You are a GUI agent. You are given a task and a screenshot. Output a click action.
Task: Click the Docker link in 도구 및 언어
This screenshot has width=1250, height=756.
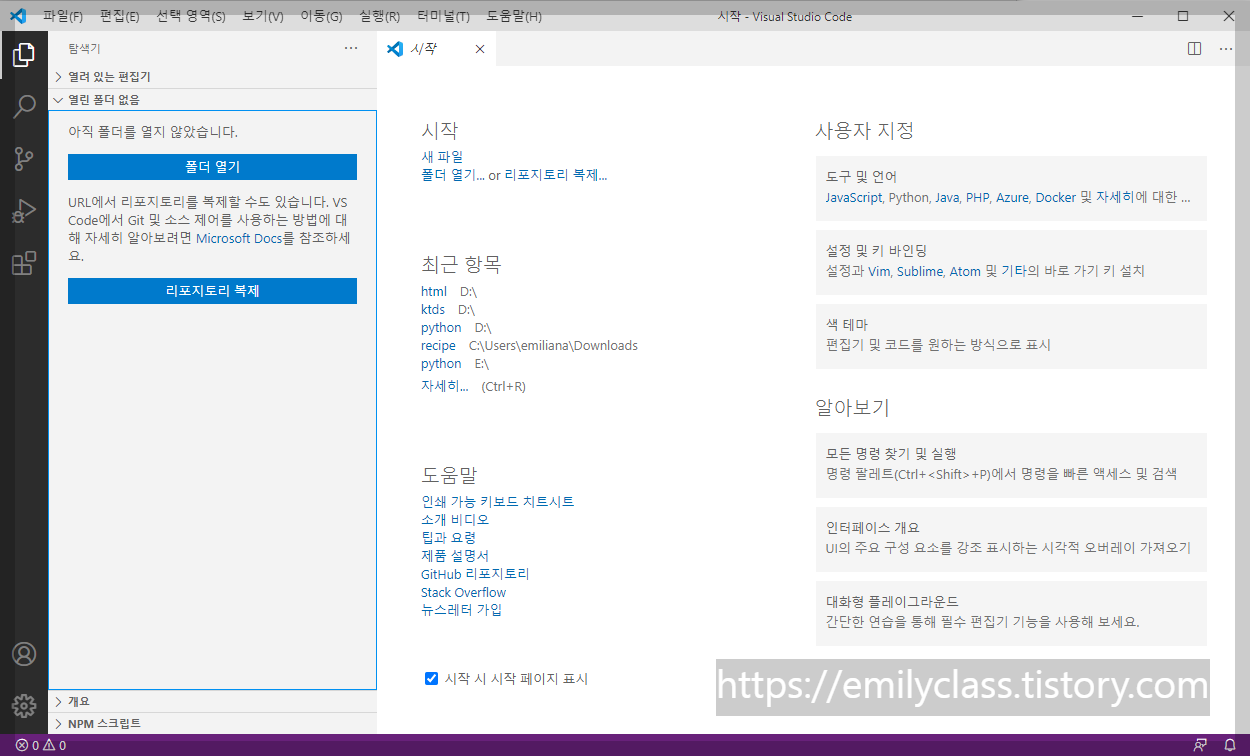click(x=1055, y=197)
